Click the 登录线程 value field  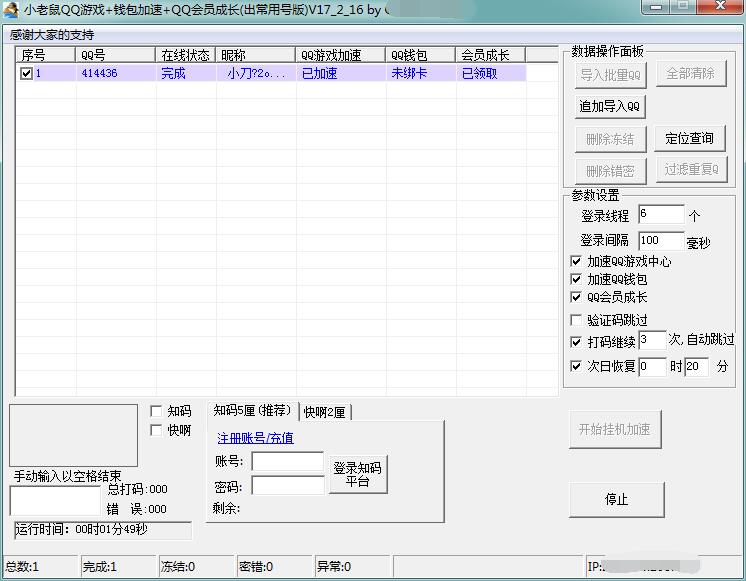661,214
